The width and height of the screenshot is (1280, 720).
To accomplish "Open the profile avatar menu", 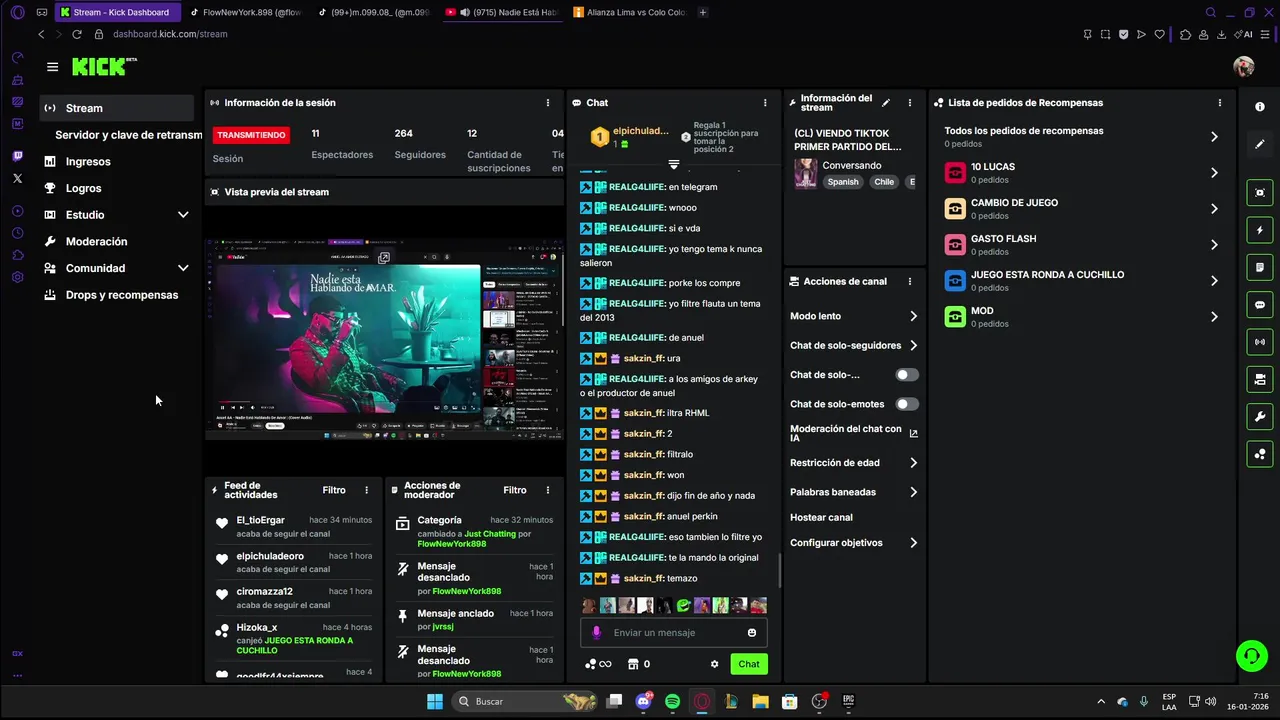I will point(1244,67).
